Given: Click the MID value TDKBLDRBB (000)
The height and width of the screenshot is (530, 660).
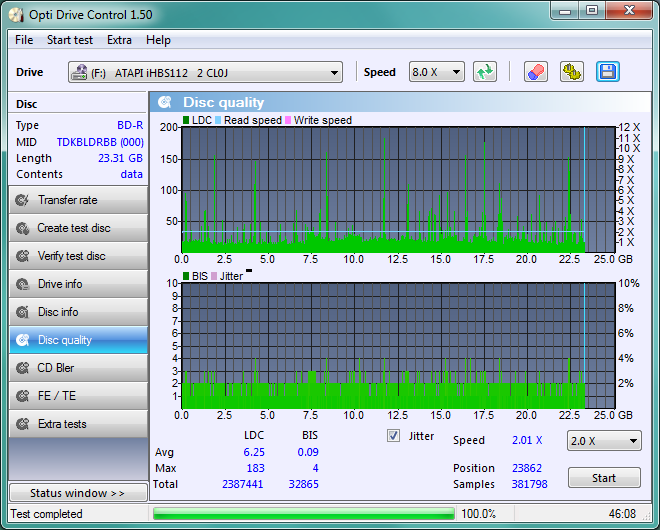Looking at the screenshot, I should pos(100,142).
